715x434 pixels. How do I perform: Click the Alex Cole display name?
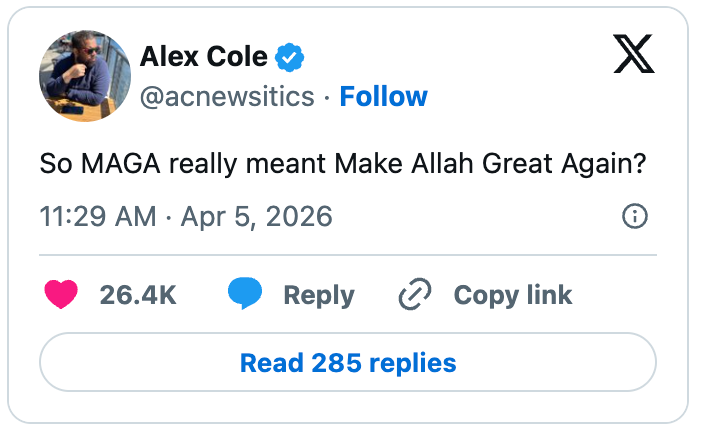click(x=205, y=57)
